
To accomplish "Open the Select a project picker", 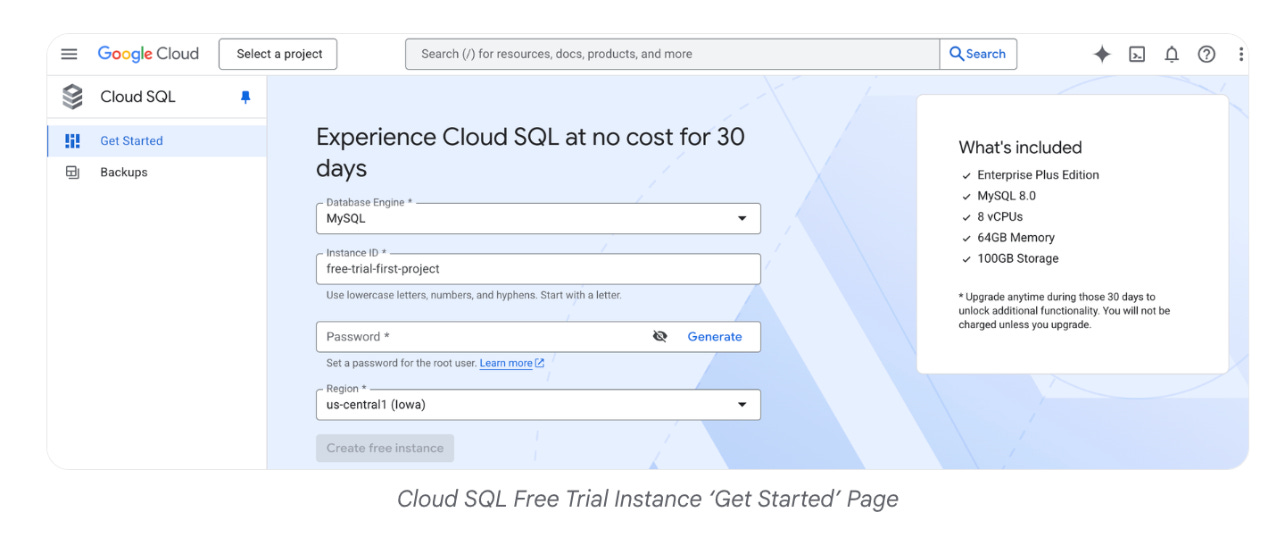I will [278, 54].
